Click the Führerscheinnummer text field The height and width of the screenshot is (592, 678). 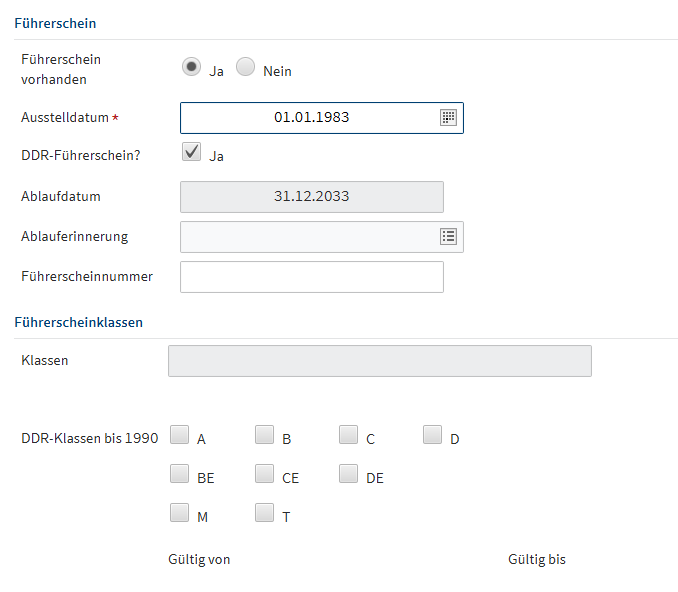[311, 277]
